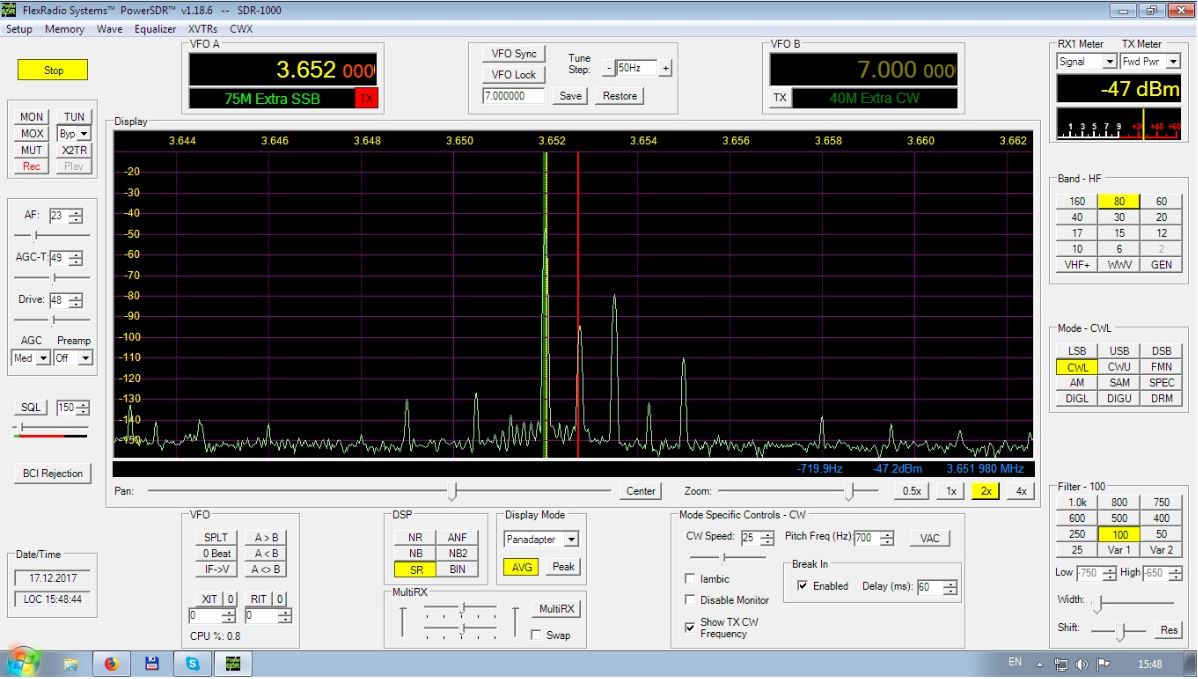Open the RX1 Meter Signal dropdown
The width and height of the screenshot is (1198, 679).
pos(1086,62)
